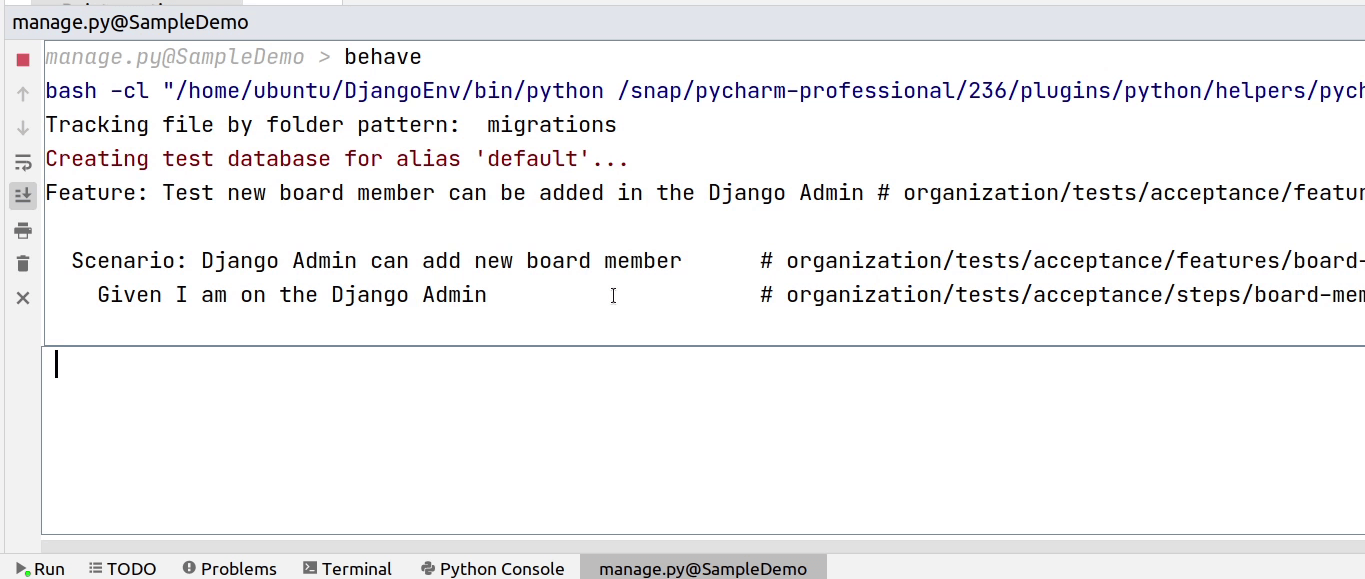Open the Problems tool window
Screen dimensions: 1365x579
pyautogui.click(x=230, y=568)
